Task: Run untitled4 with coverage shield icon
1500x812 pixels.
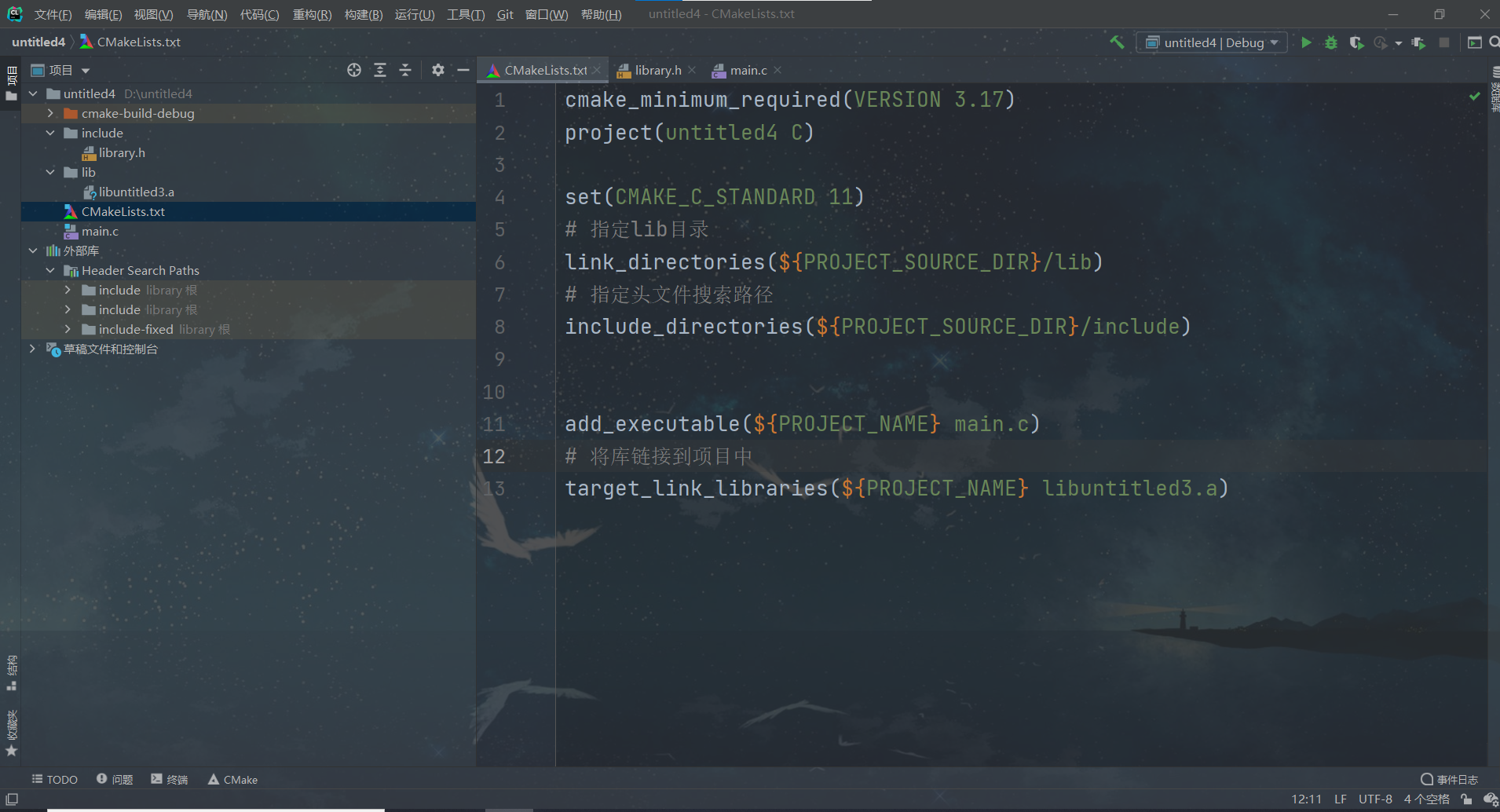Action: pyautogui.click(x=1356, y=42)
